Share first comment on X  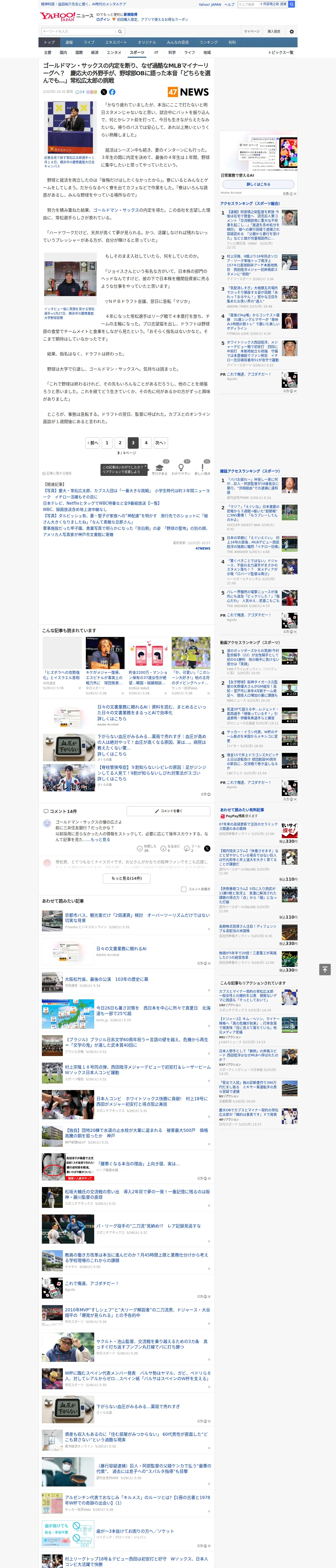point(207,848)
